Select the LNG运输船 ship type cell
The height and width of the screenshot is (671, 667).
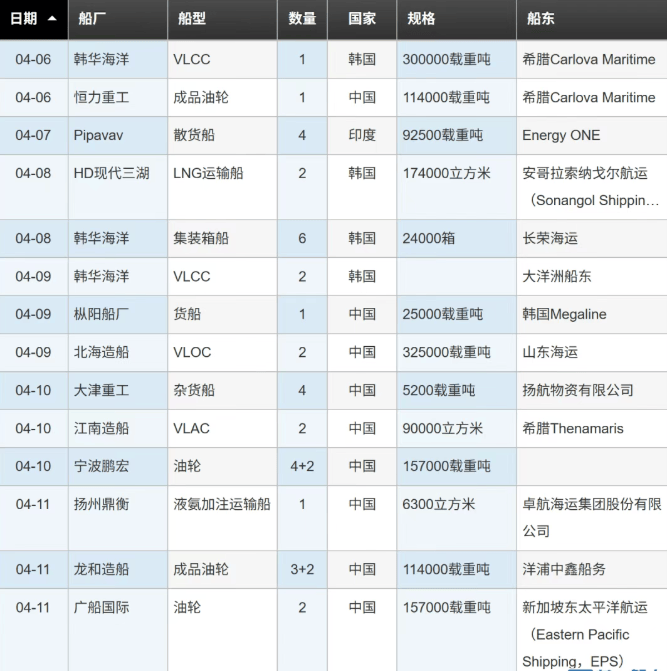point(208,173)
